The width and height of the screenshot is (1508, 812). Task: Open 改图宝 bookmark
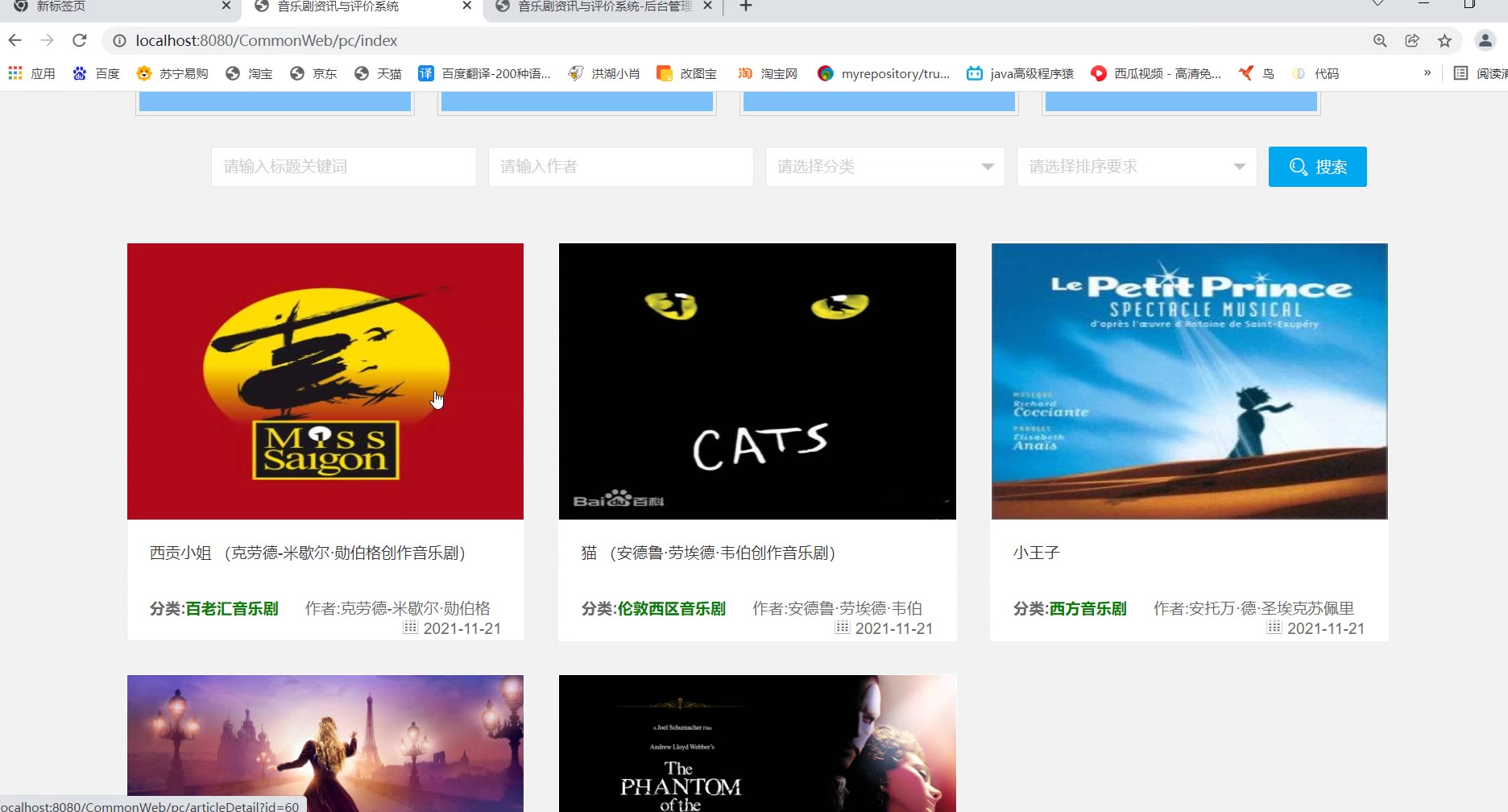[687, 73]
